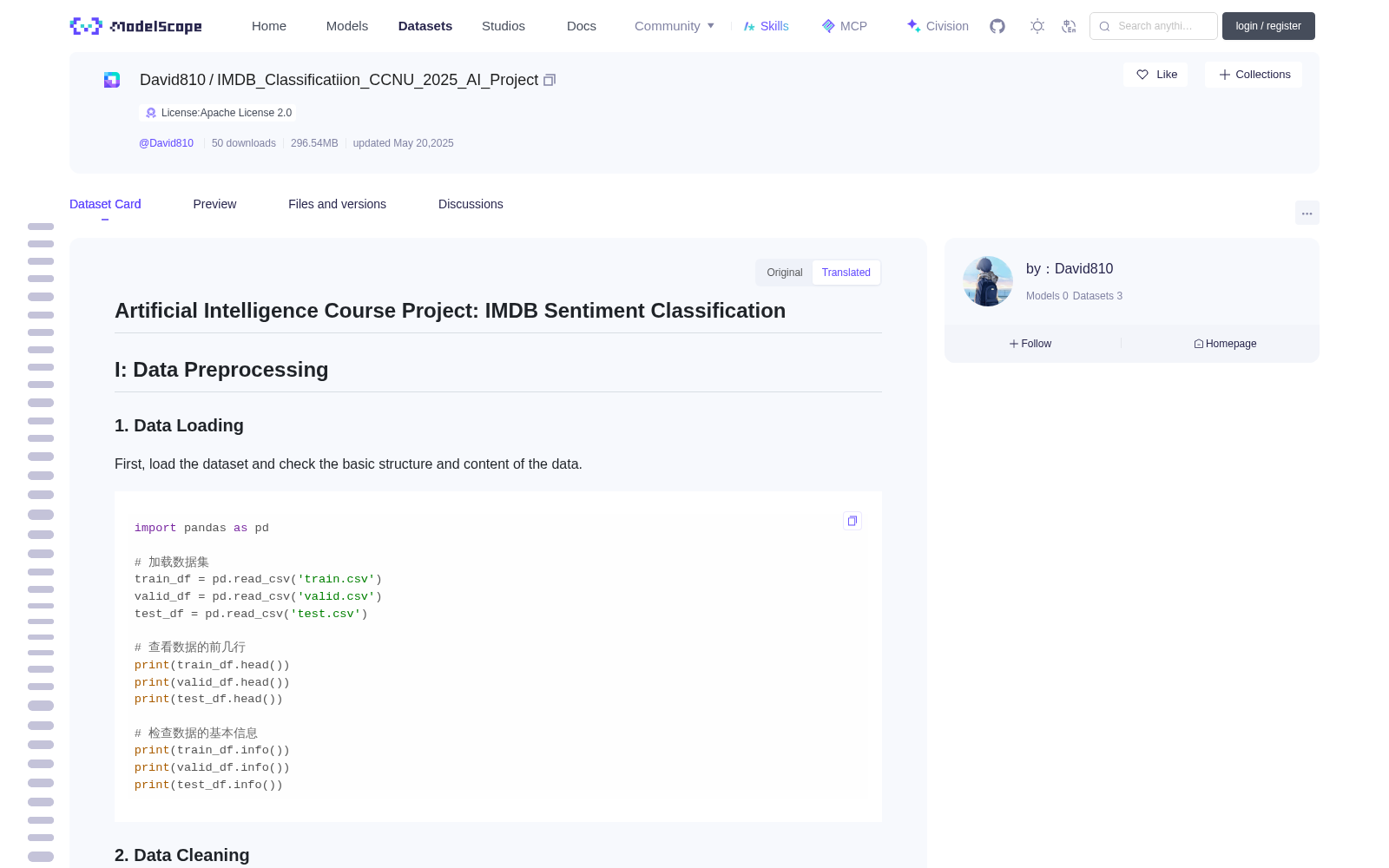Open the GitHub icon link
The height and width of the screenshot is (868, 1389).
tap(997, 26)
